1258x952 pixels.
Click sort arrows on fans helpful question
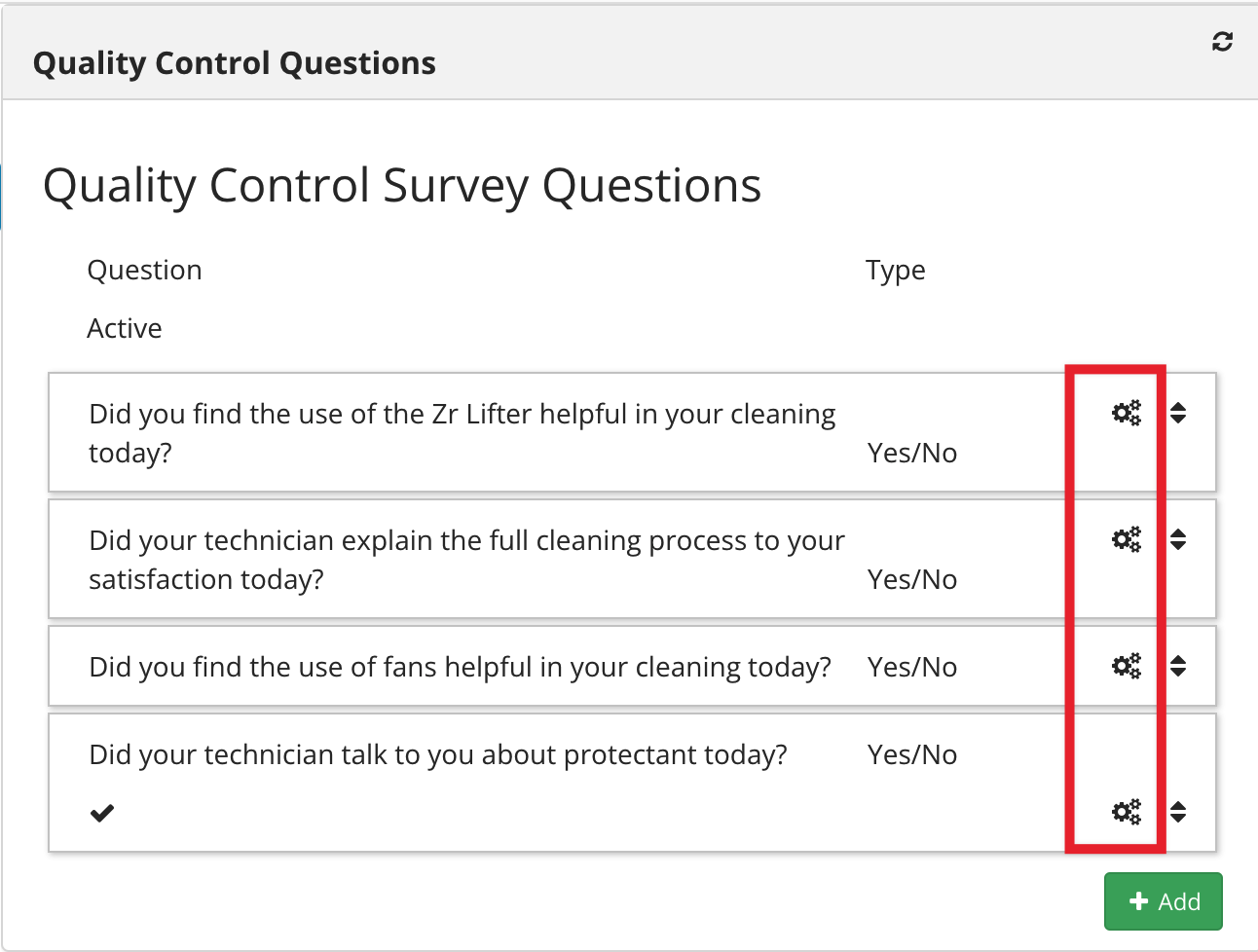click(1178, 666)
